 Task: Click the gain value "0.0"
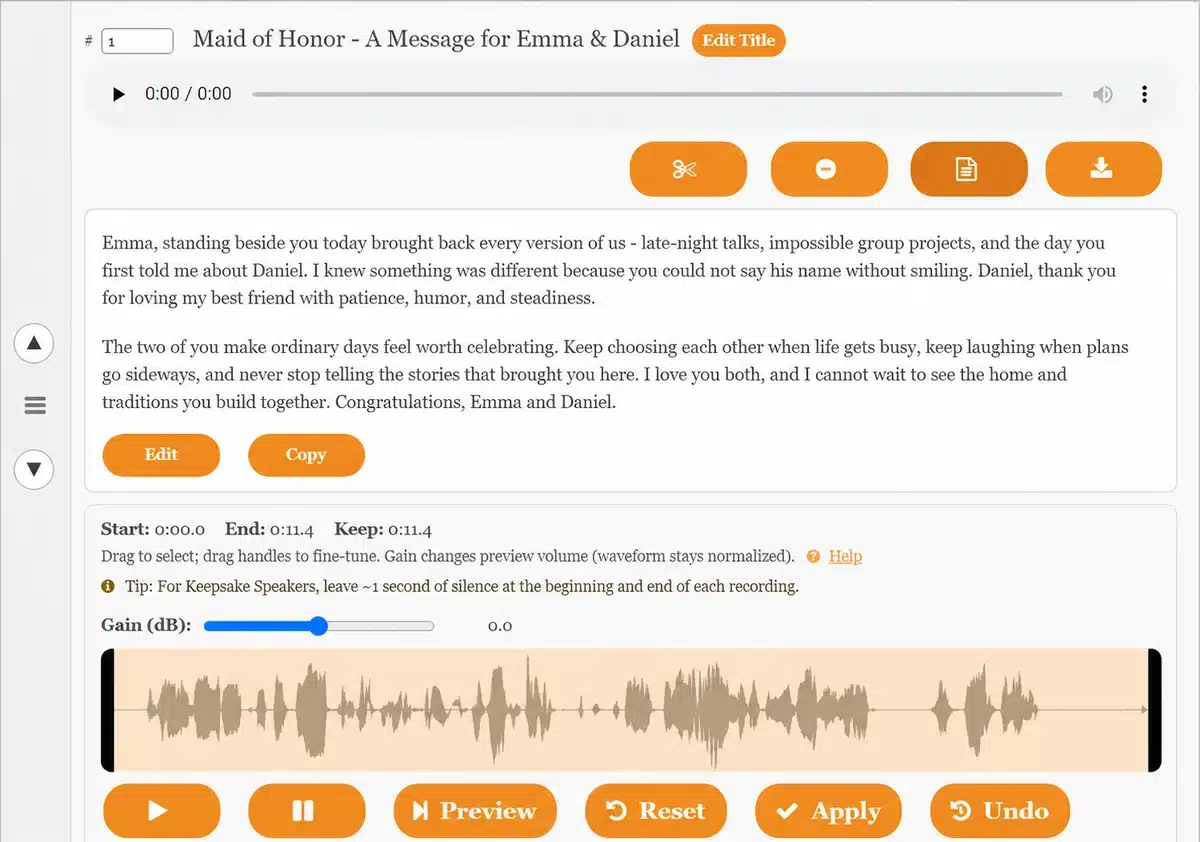click(500, 626)
